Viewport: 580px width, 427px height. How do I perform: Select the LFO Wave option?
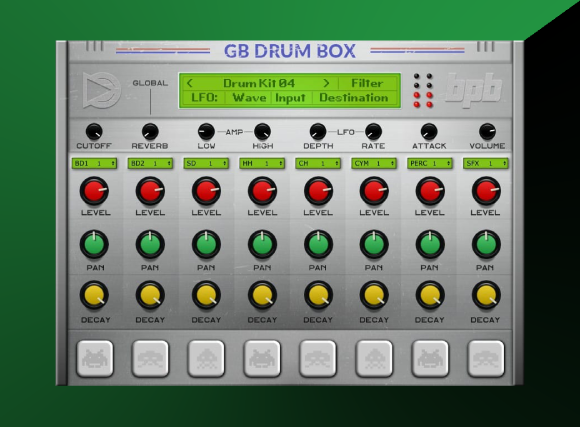point(249,98)
